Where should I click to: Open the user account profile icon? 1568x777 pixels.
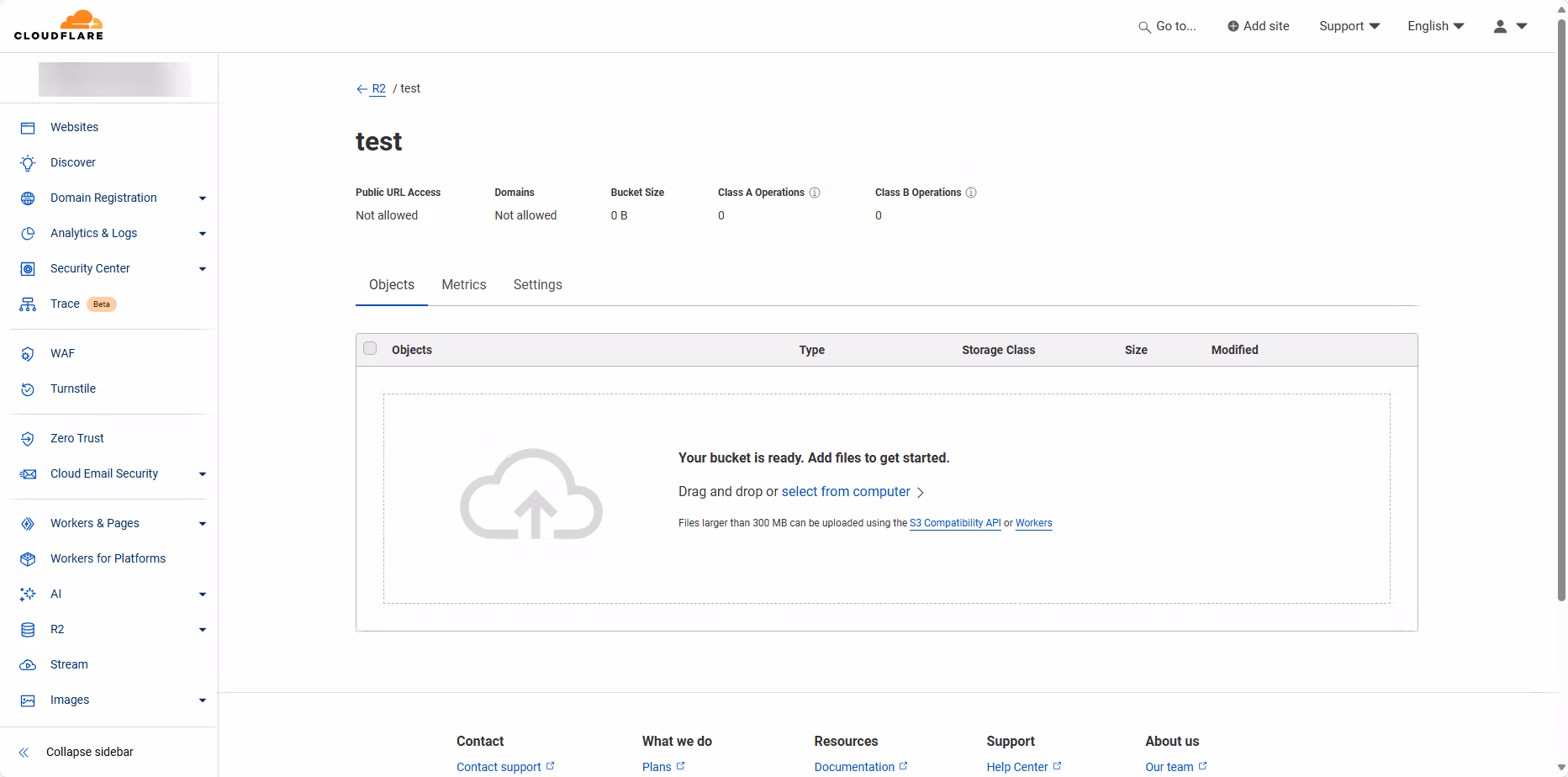point(1500,26)
